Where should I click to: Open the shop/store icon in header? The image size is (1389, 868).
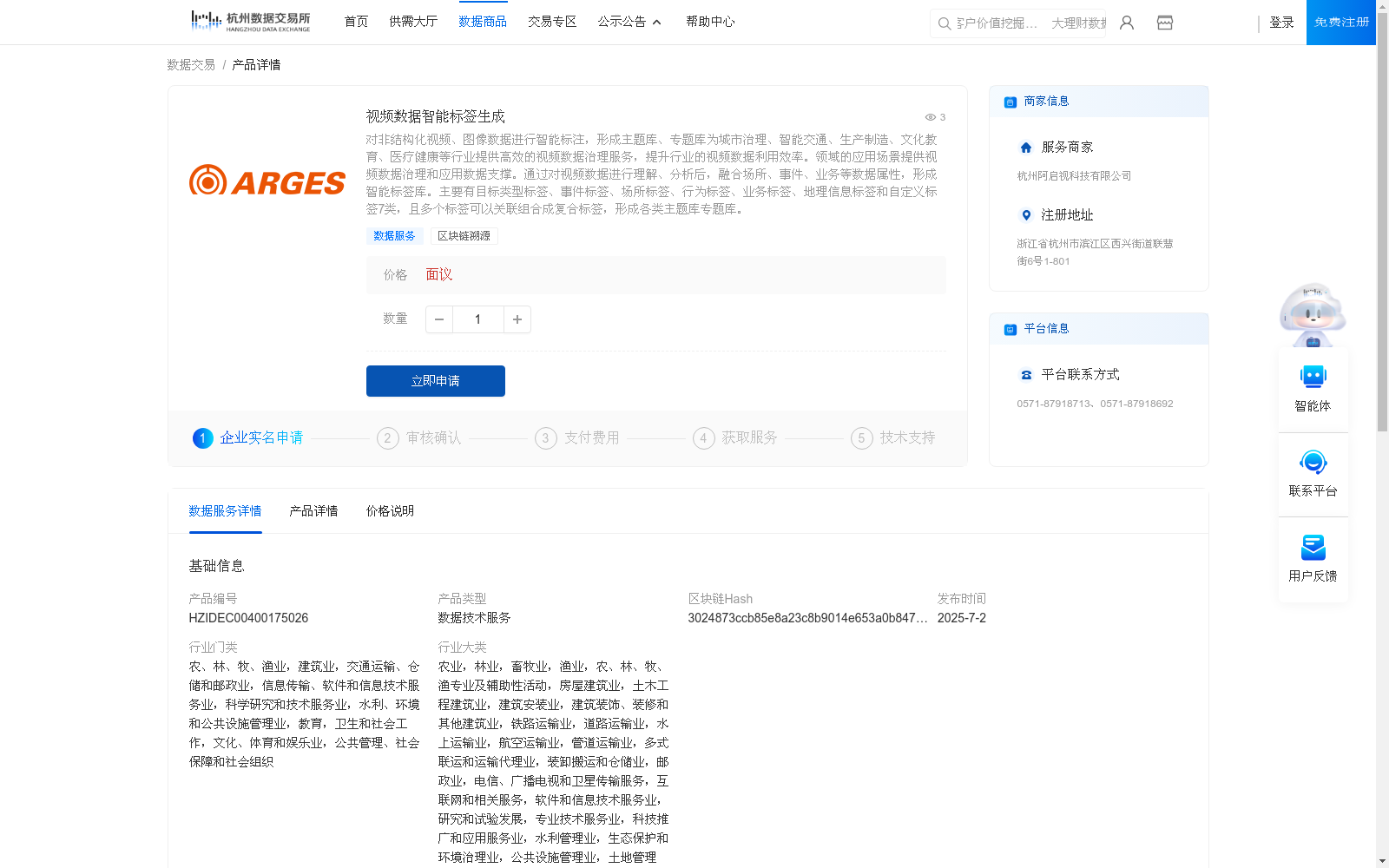pyautogui.click(x=1165, y=23)
